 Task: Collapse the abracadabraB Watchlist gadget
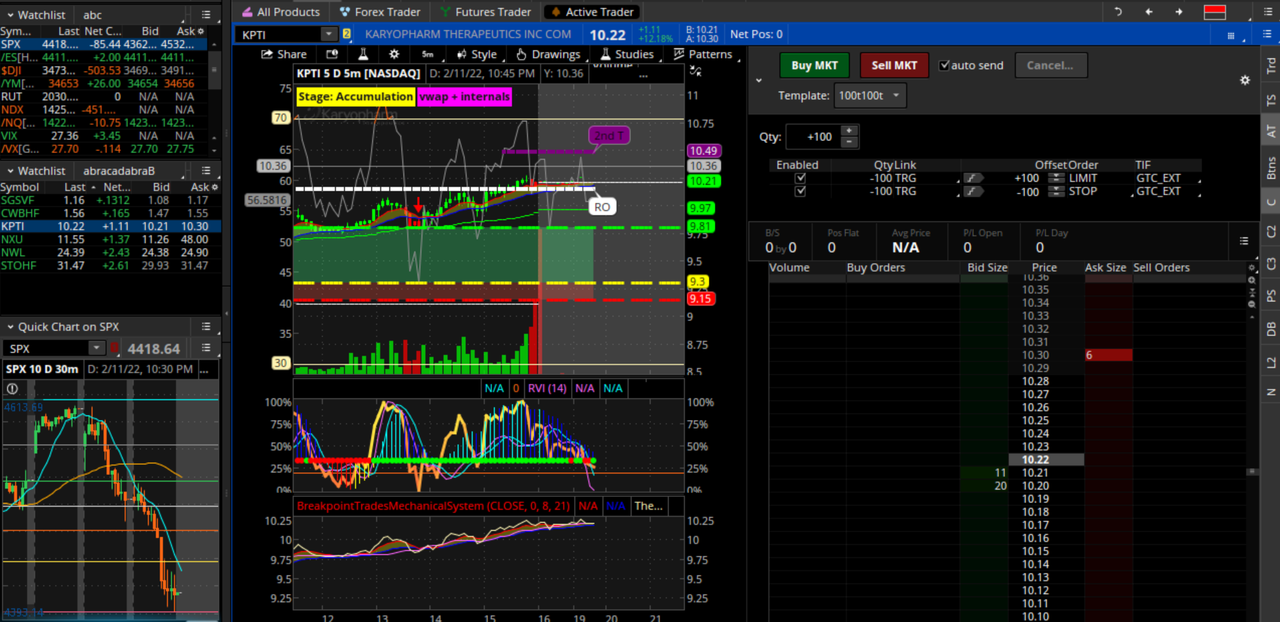click(x=9, y=171)
